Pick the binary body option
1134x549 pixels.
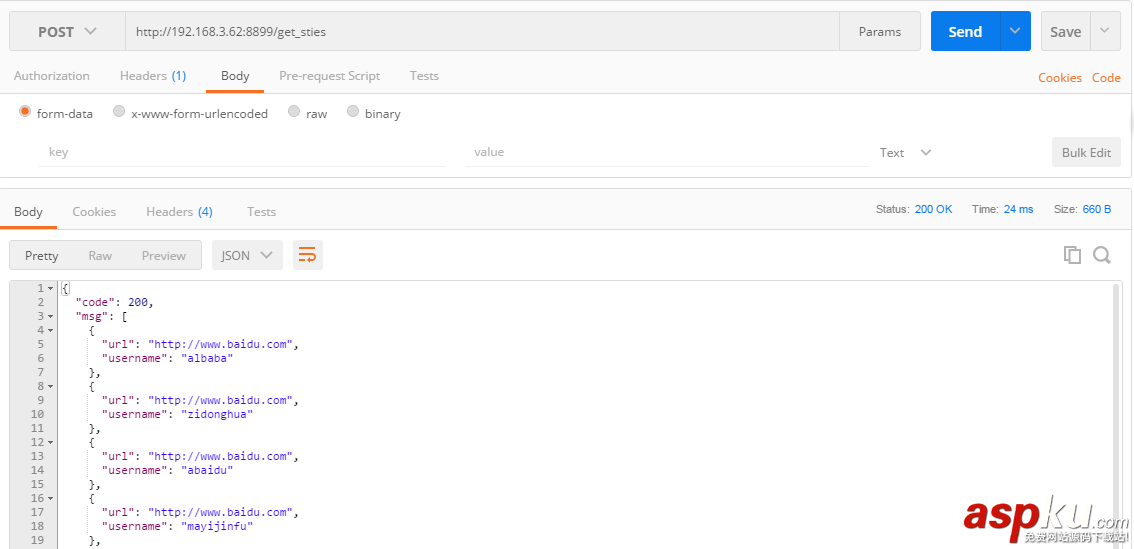click(x=353, y=112)
